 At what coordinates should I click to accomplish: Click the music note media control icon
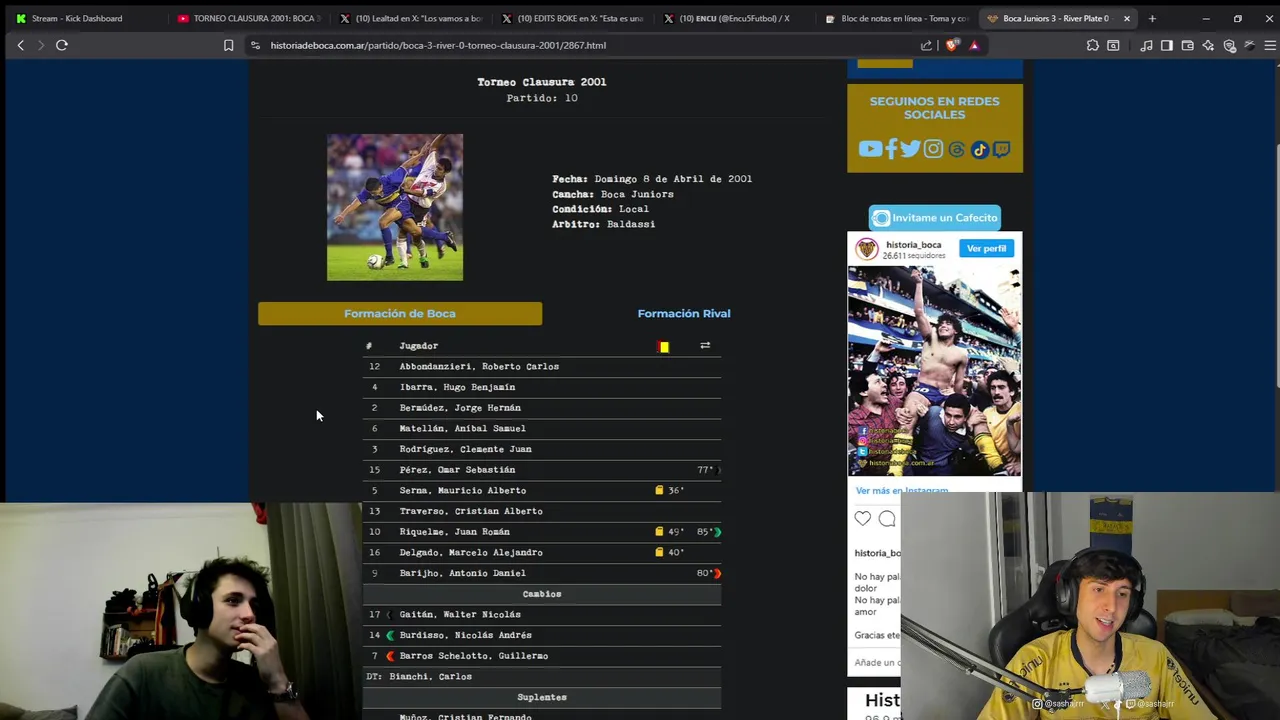pos(1146,45)
